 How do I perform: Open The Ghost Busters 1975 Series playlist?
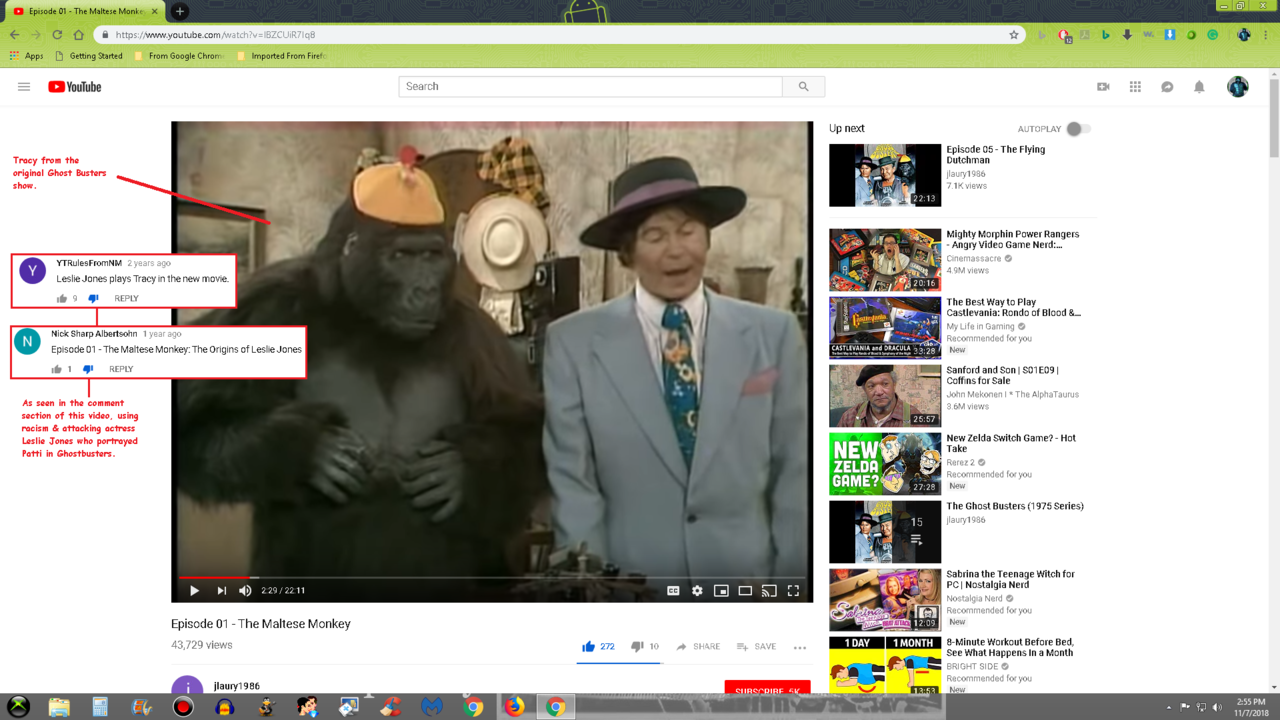1015,506
